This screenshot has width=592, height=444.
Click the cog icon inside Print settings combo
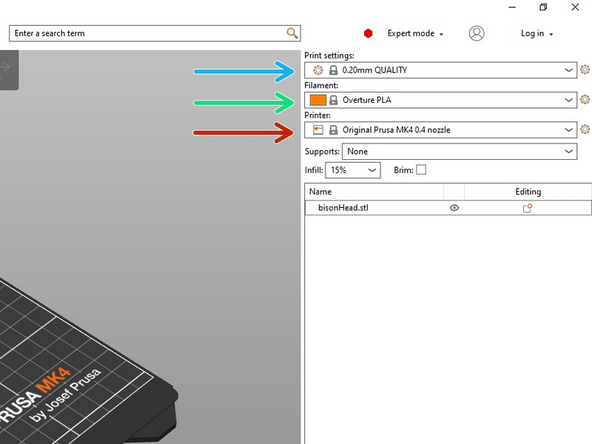pos(318,70)
